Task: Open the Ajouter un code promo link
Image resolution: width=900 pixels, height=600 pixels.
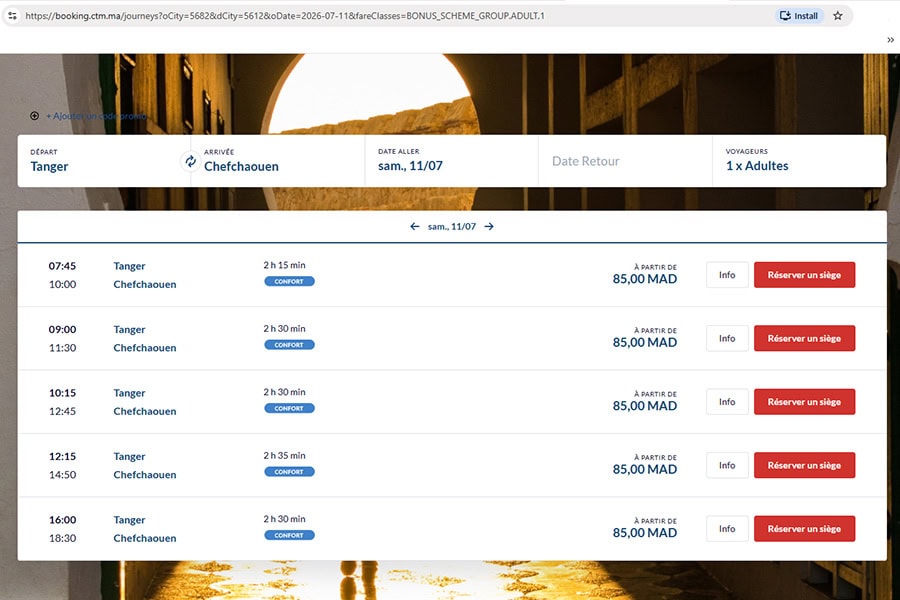Action: click(96, 116)
